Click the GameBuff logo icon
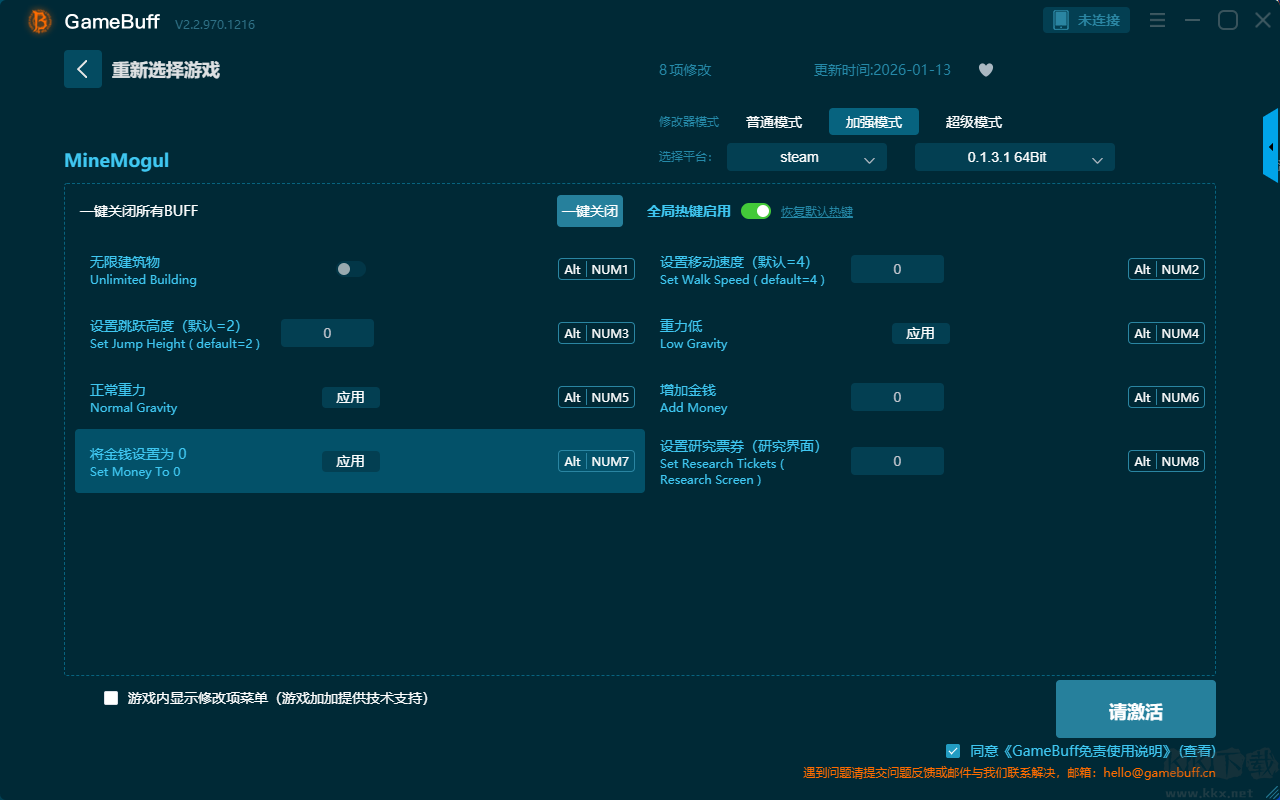Viewport: 1280px width, 800px height. pos(40,21)
